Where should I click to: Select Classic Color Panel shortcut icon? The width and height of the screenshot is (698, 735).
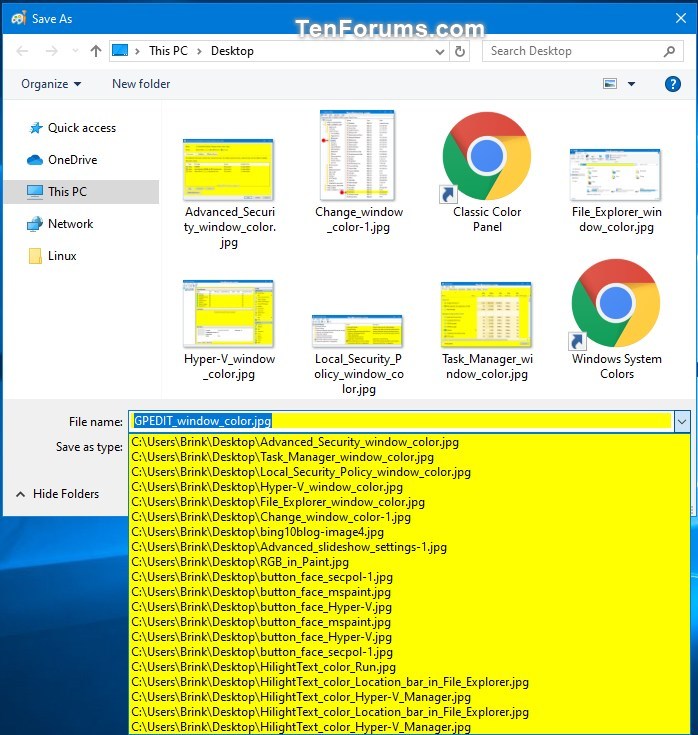pyautogui.click(x=487, y=156)
